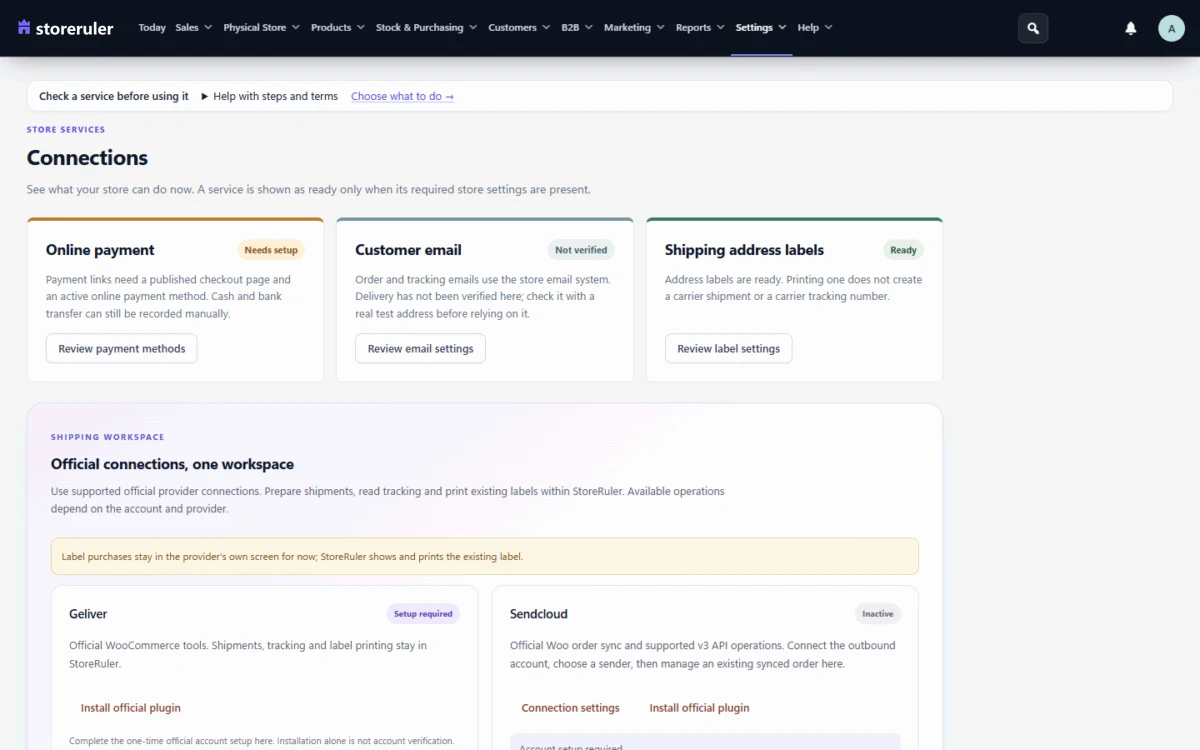Open the Help menu
The width and height of the screenshot is (1200, 750).
pos(815,28)
